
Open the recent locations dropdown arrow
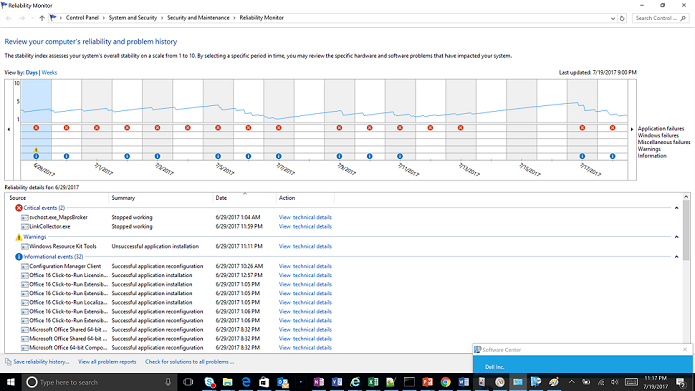[x=32, y=18]
